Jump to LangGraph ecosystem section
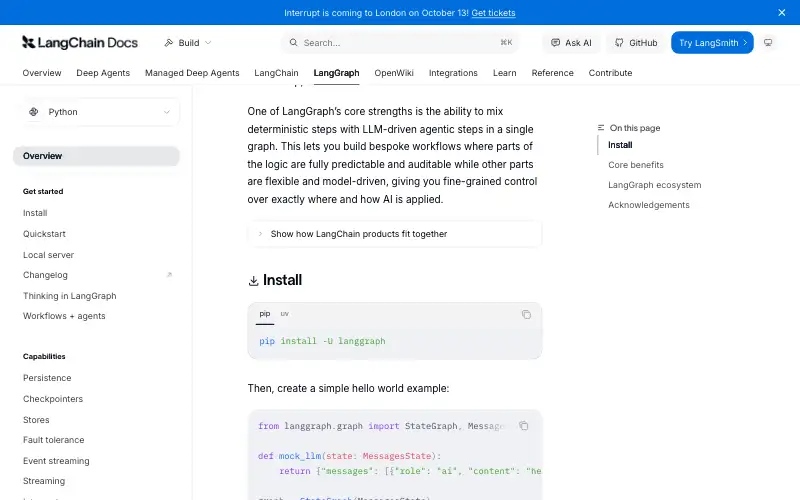Viewport: 800px width, 500px height. click(x=655, y=185)
